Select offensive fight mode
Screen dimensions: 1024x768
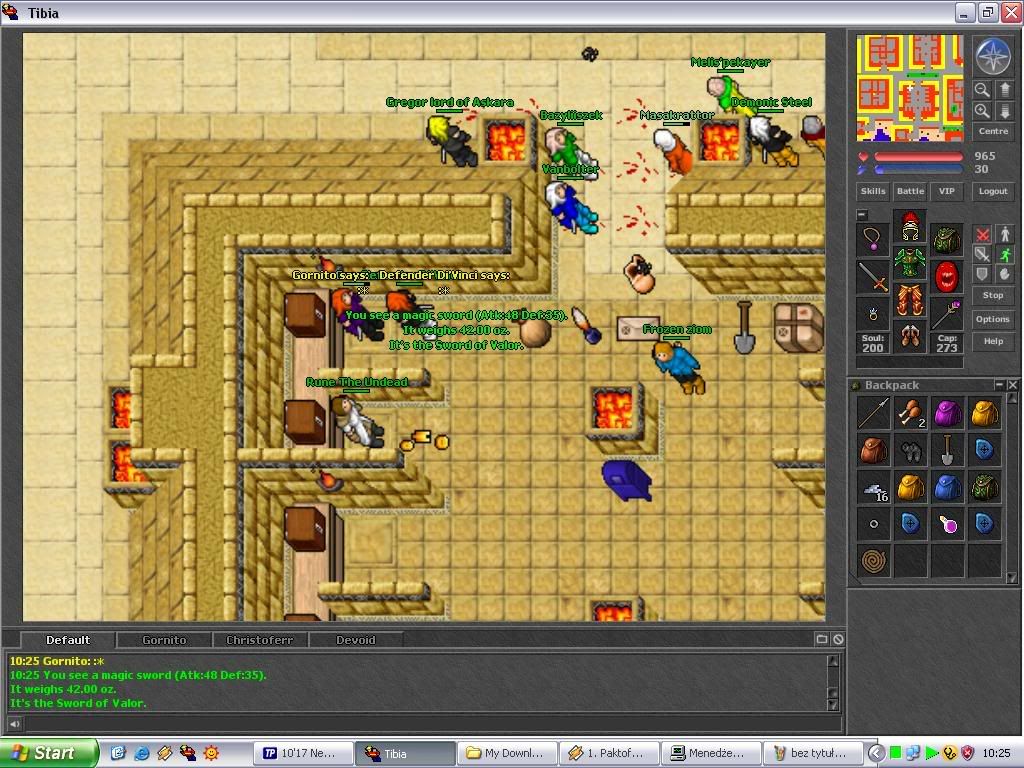(982, 234)
